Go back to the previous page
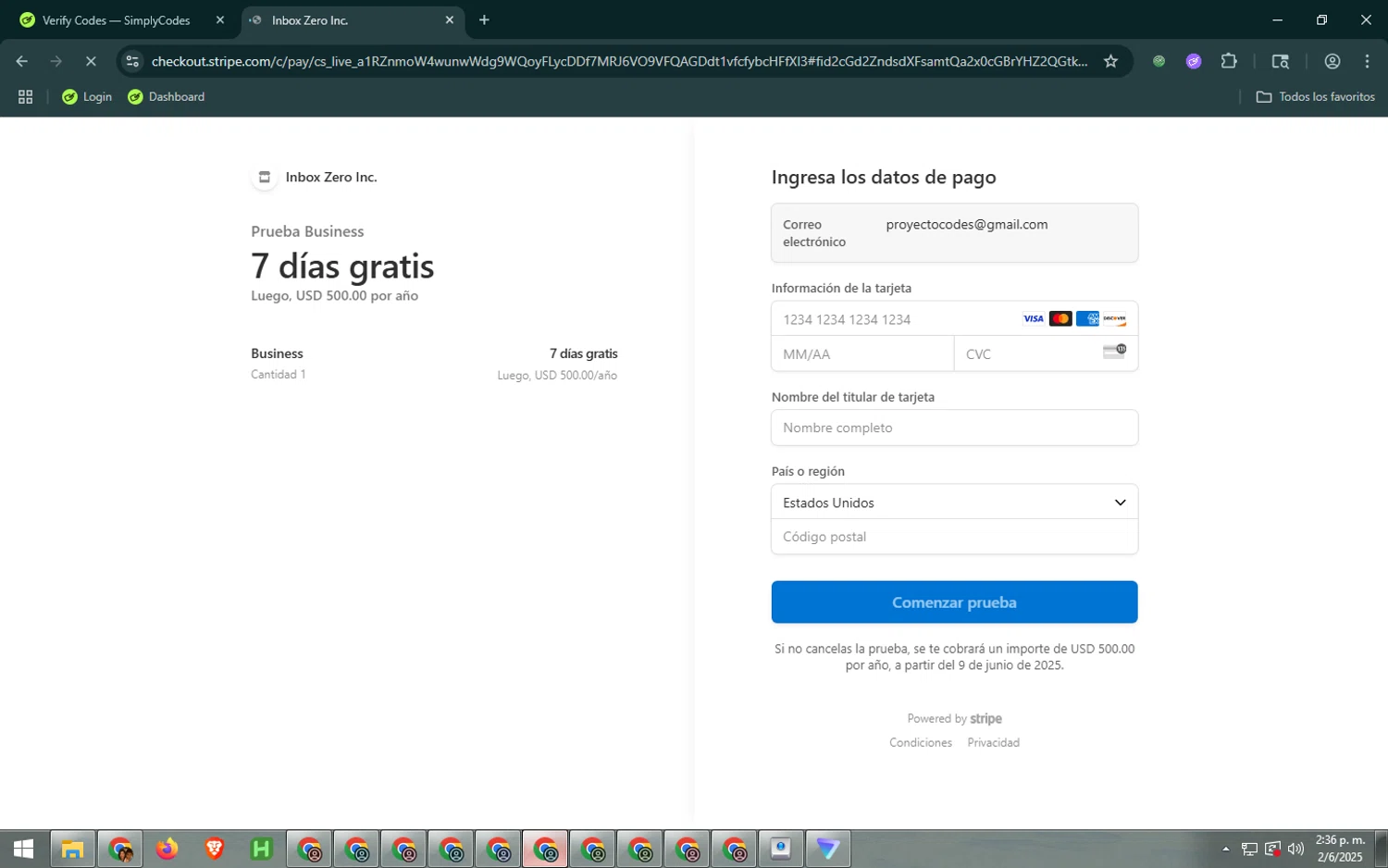This screenshot has width=1388, height=868. (x=22, y=61)
